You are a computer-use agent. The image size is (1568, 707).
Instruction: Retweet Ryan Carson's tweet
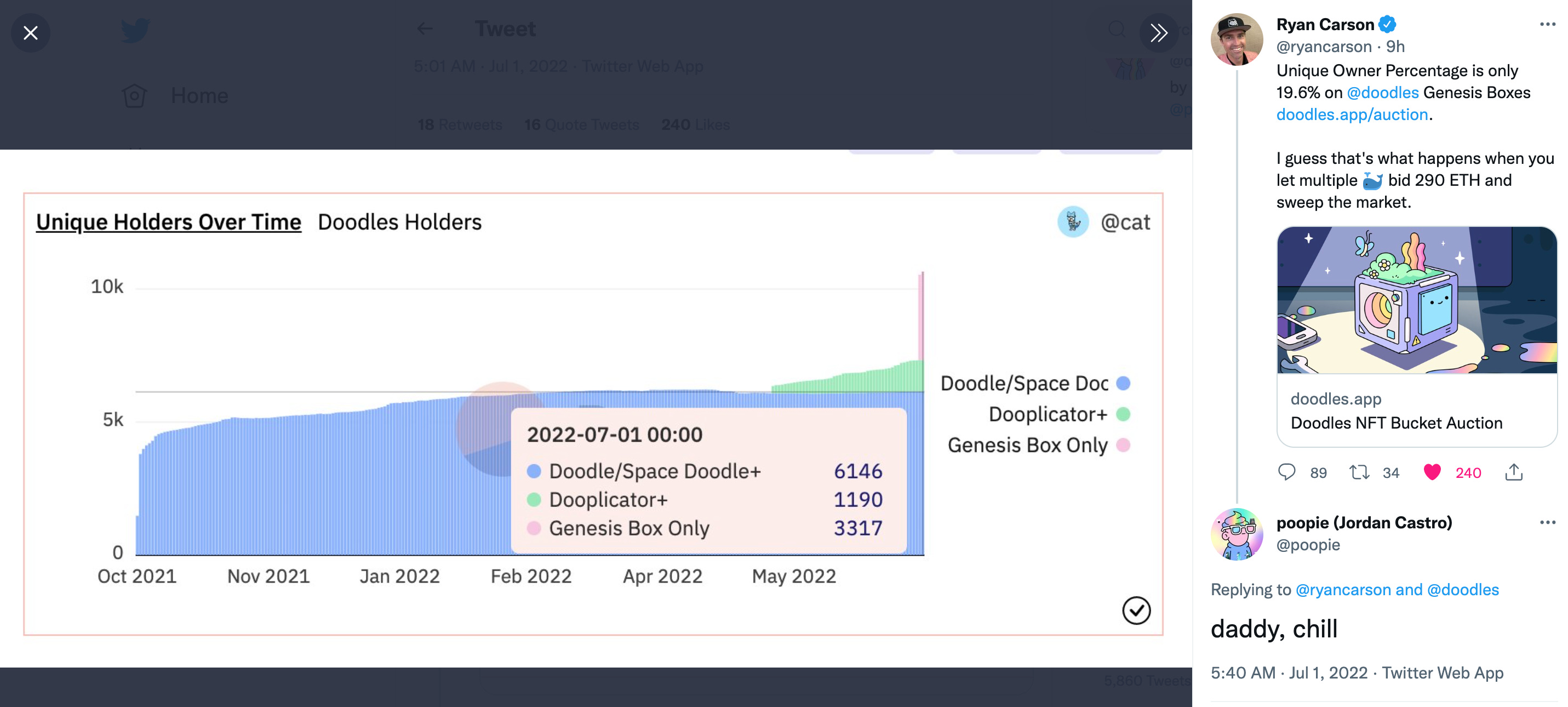[x=1359, y=472]
